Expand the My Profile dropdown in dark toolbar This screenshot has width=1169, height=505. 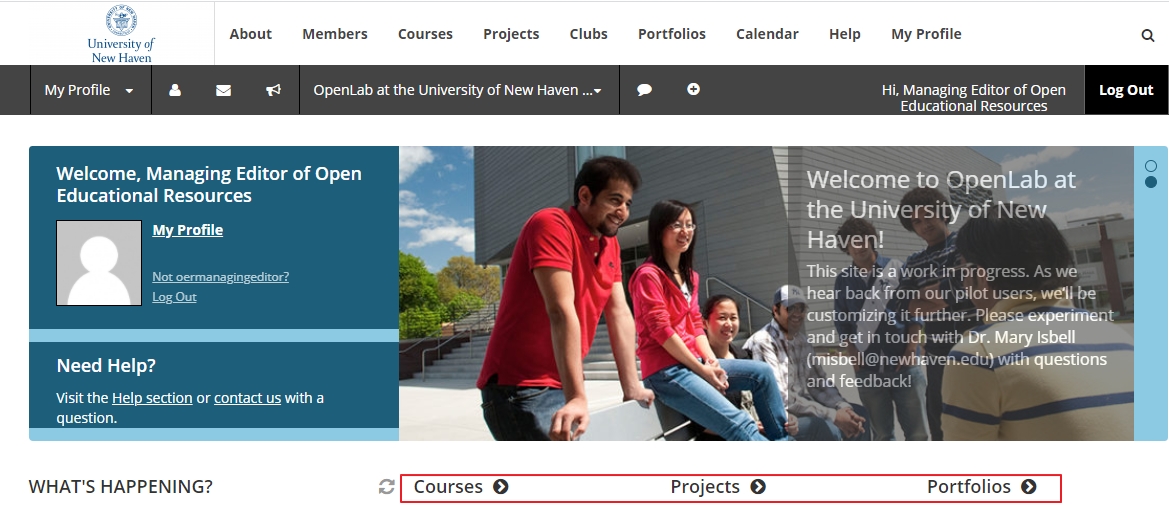(89, 90)
